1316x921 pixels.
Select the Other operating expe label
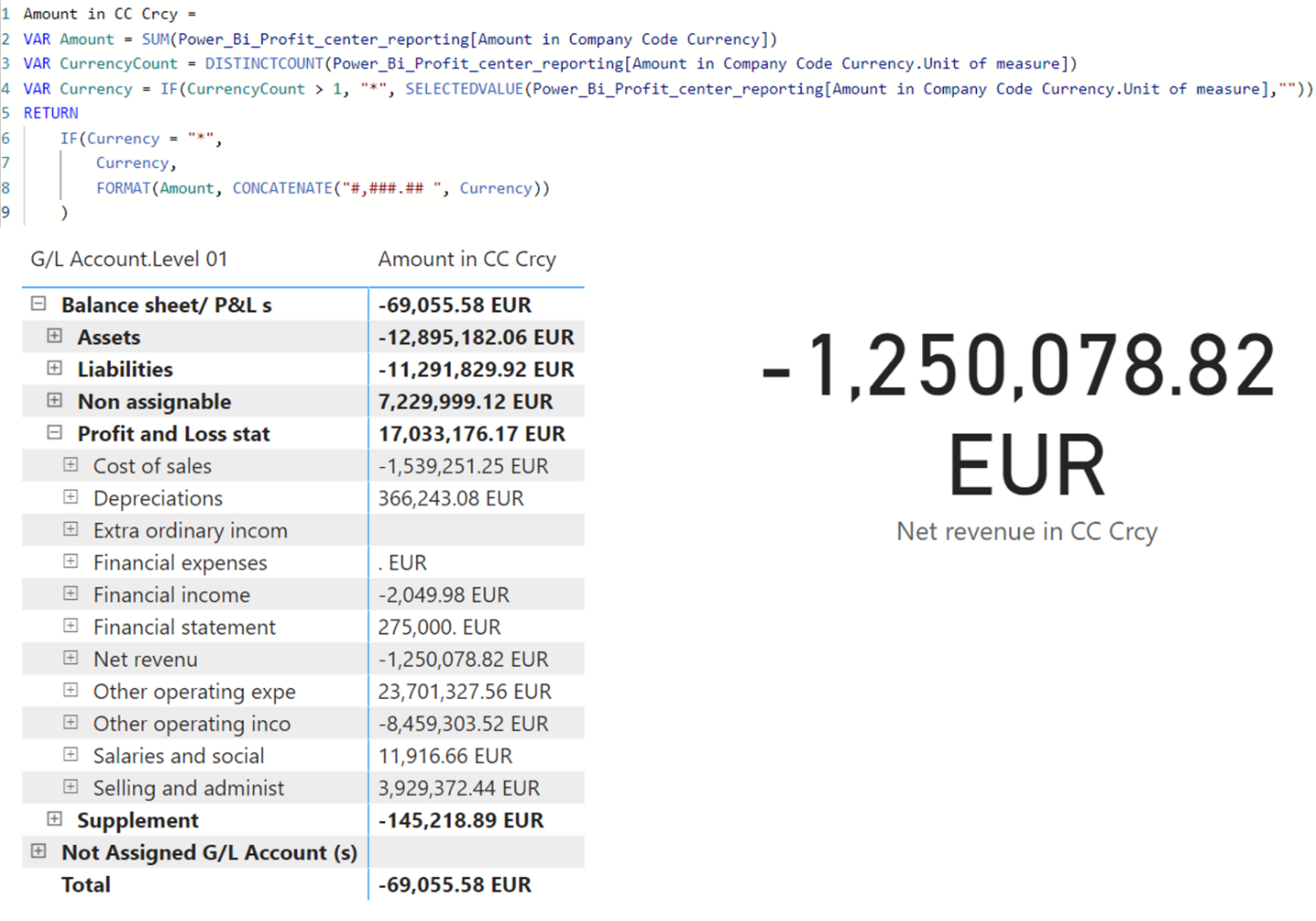pyautogui.click(x=195, y=692)
